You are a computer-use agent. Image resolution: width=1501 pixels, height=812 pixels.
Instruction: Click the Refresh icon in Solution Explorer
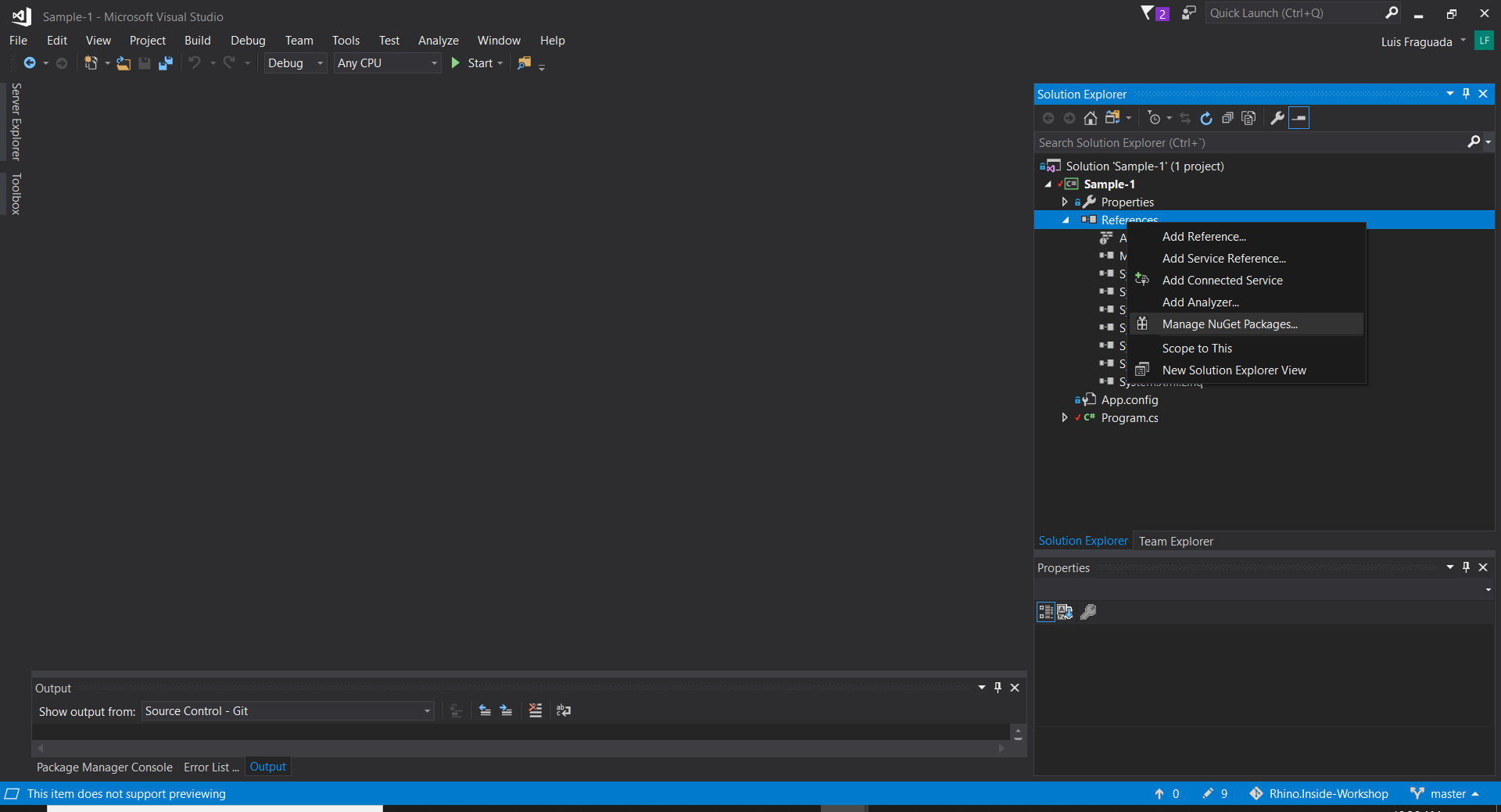[1206, 118]
